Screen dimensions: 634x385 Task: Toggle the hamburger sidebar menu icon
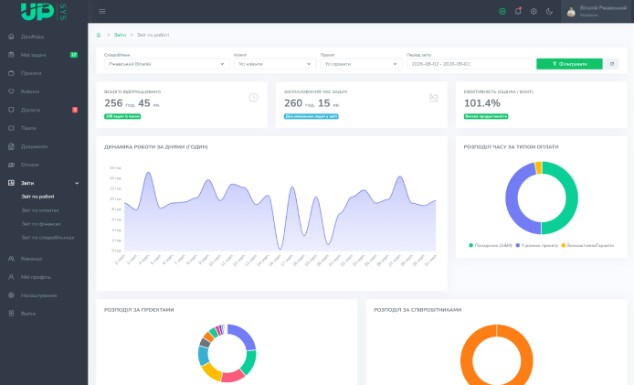(x=102, y=11)
